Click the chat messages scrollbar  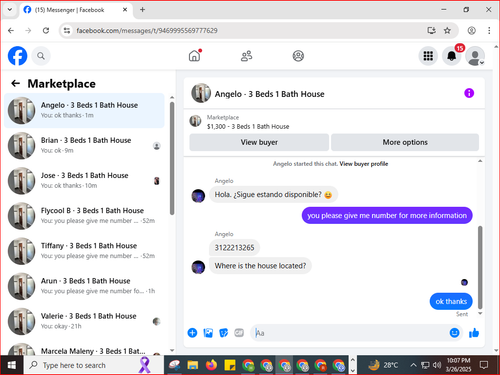[480, 267]
